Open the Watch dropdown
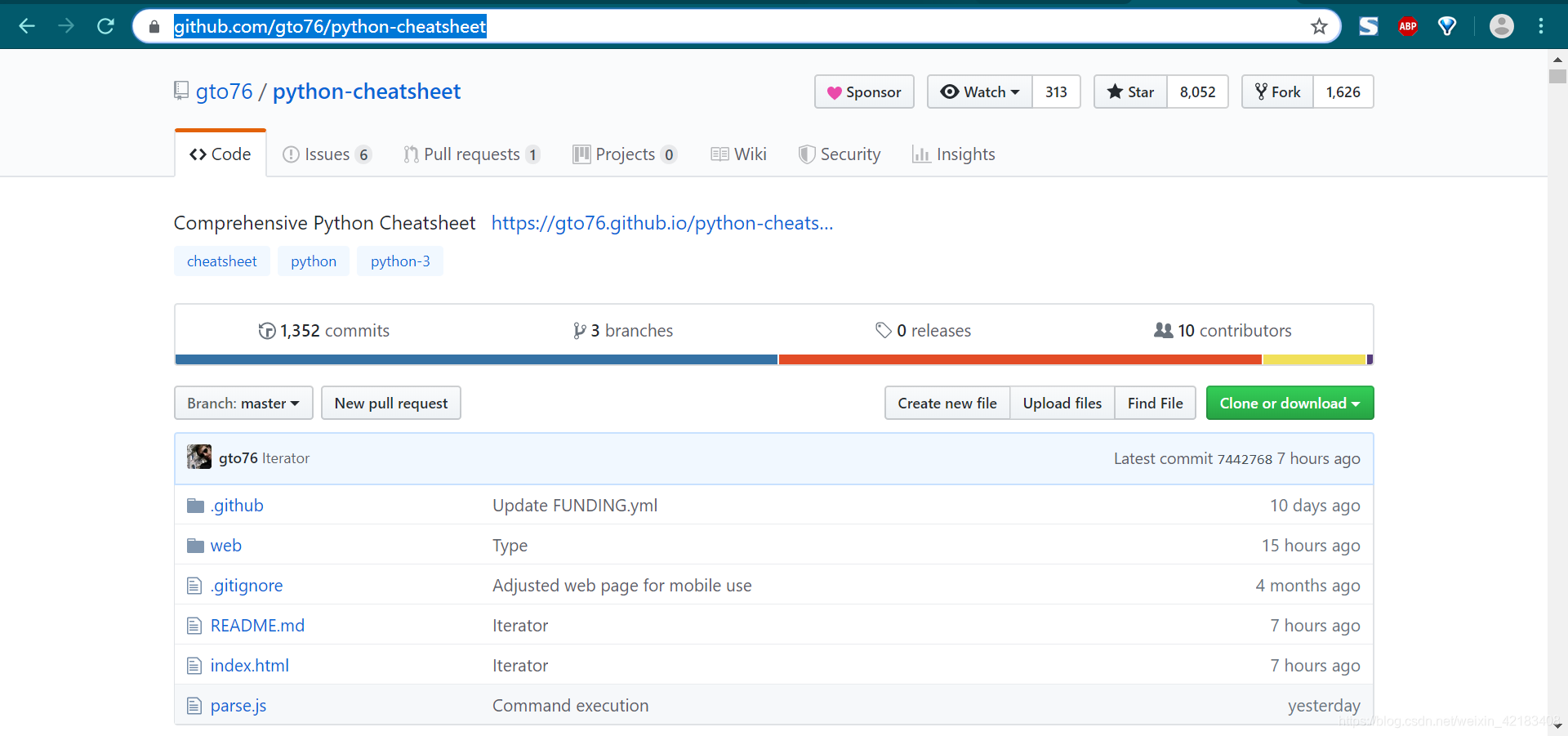Image resolution: width=1568 pixels, height=736 pixels. (980, 91)
